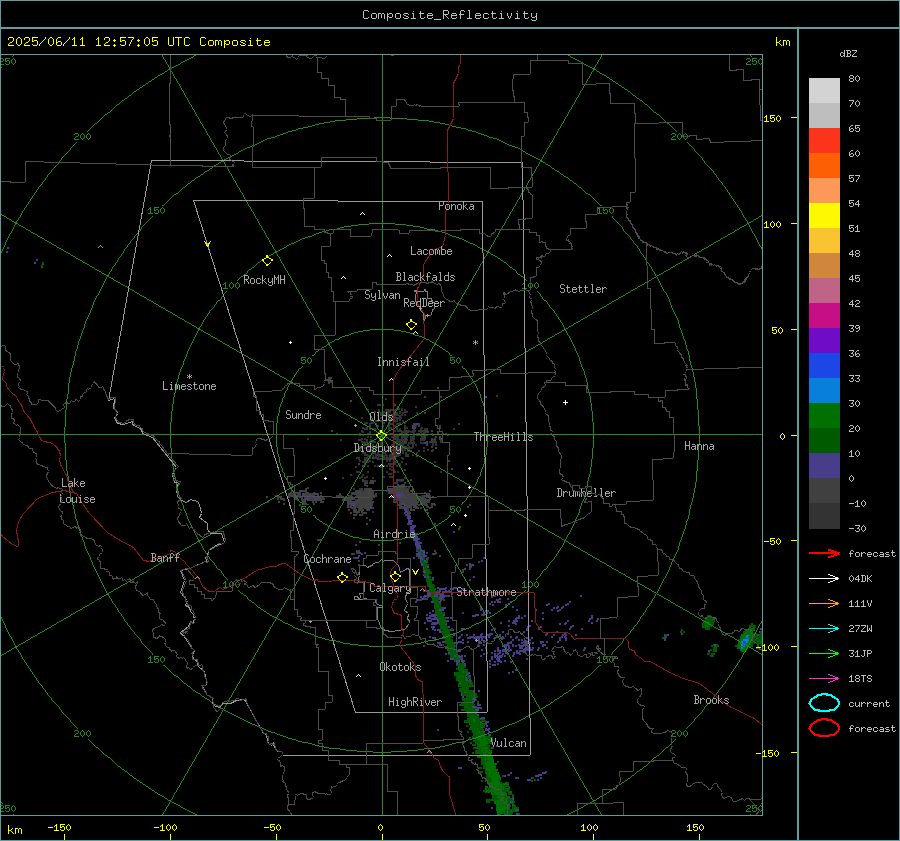
Task: Select the yellow swatch between 54 and 51 dBZ
Action: 824,216
